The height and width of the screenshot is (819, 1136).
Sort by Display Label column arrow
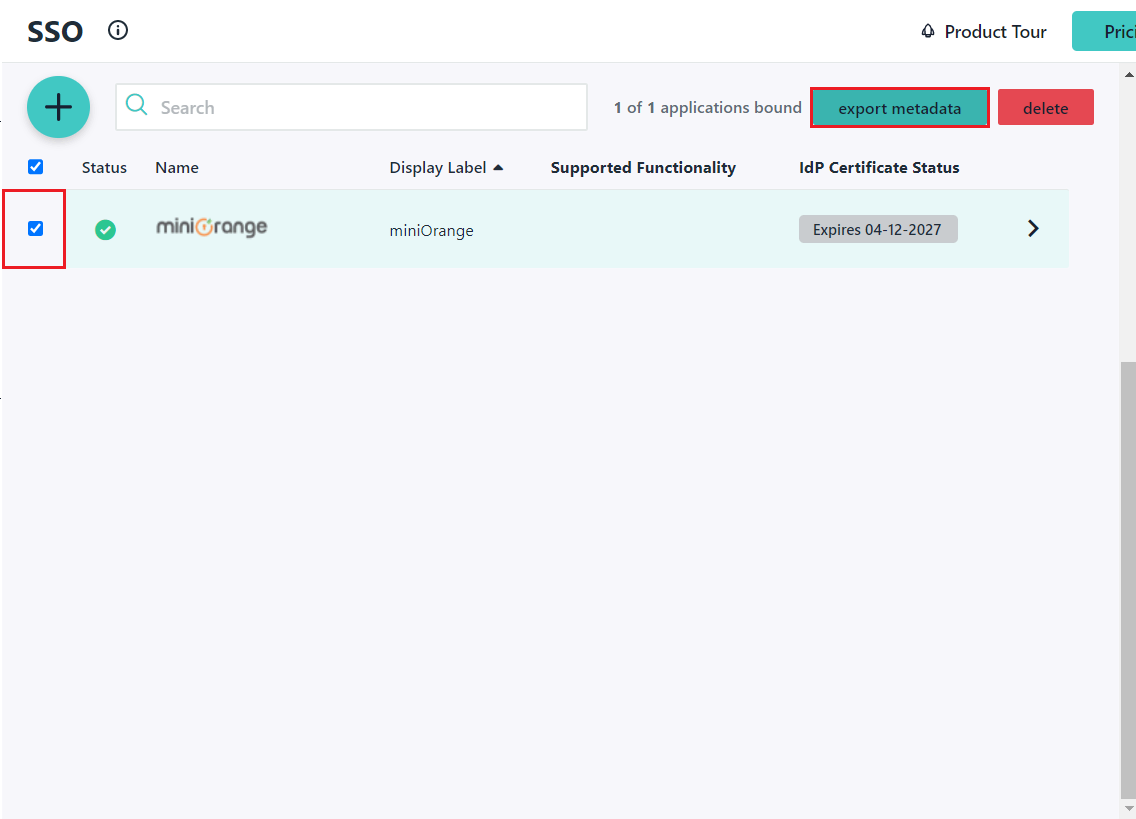(x=498, y=167)
